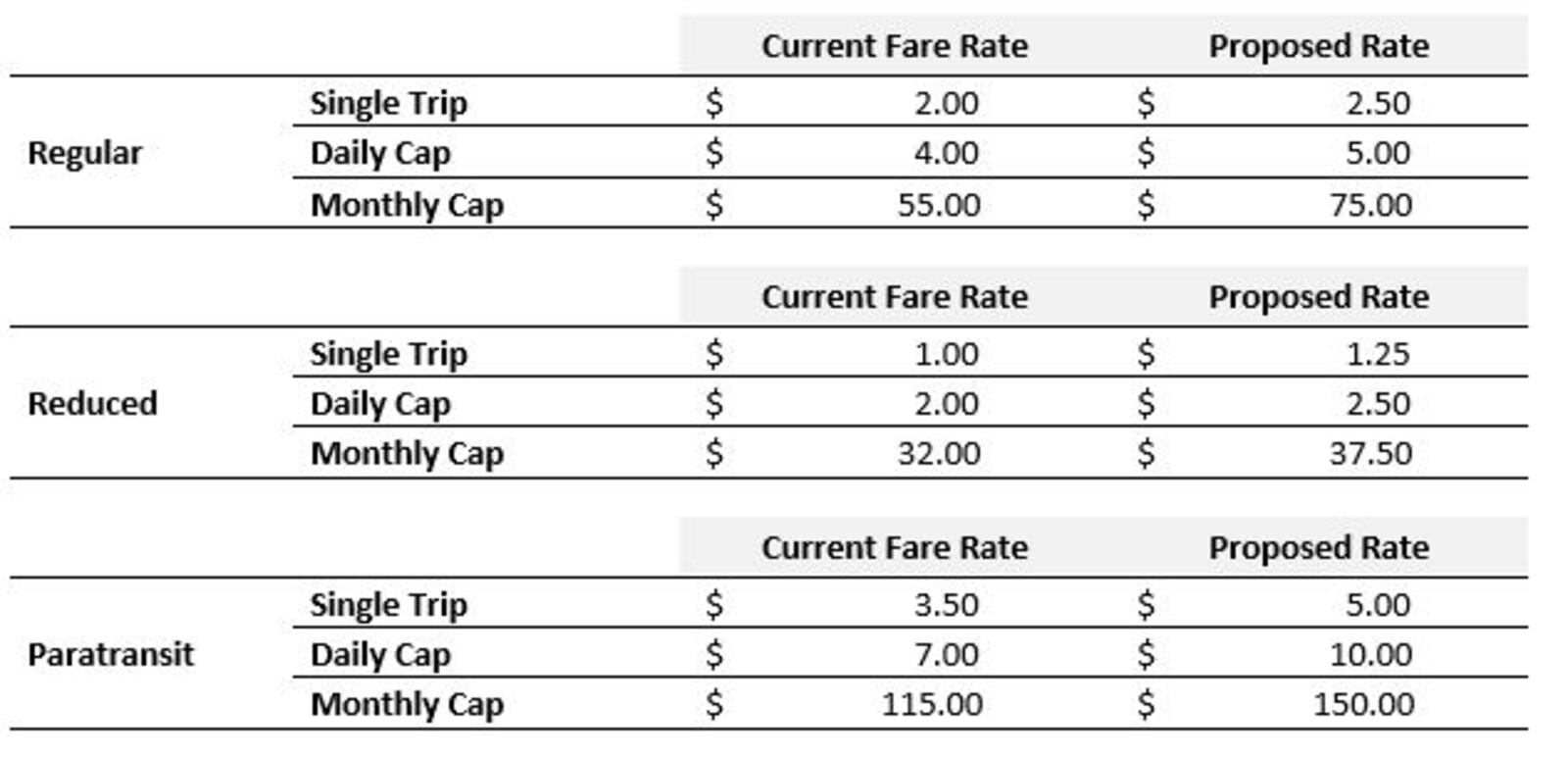This screenshot has width=1568, height=760.
Task: Click the Reduced category label
Action: pos(92,403)
